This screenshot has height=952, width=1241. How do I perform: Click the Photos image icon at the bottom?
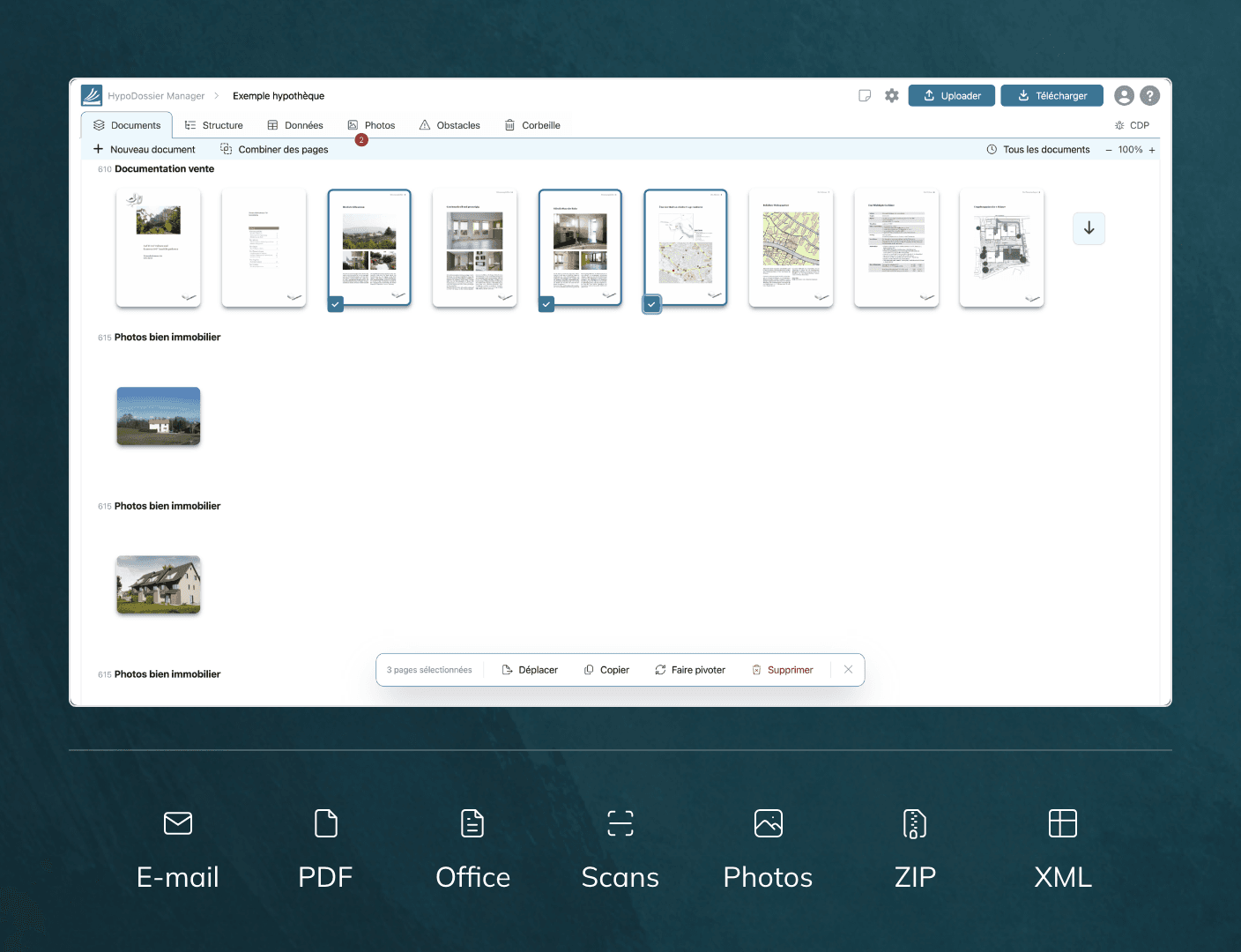(x=769, y=823)
